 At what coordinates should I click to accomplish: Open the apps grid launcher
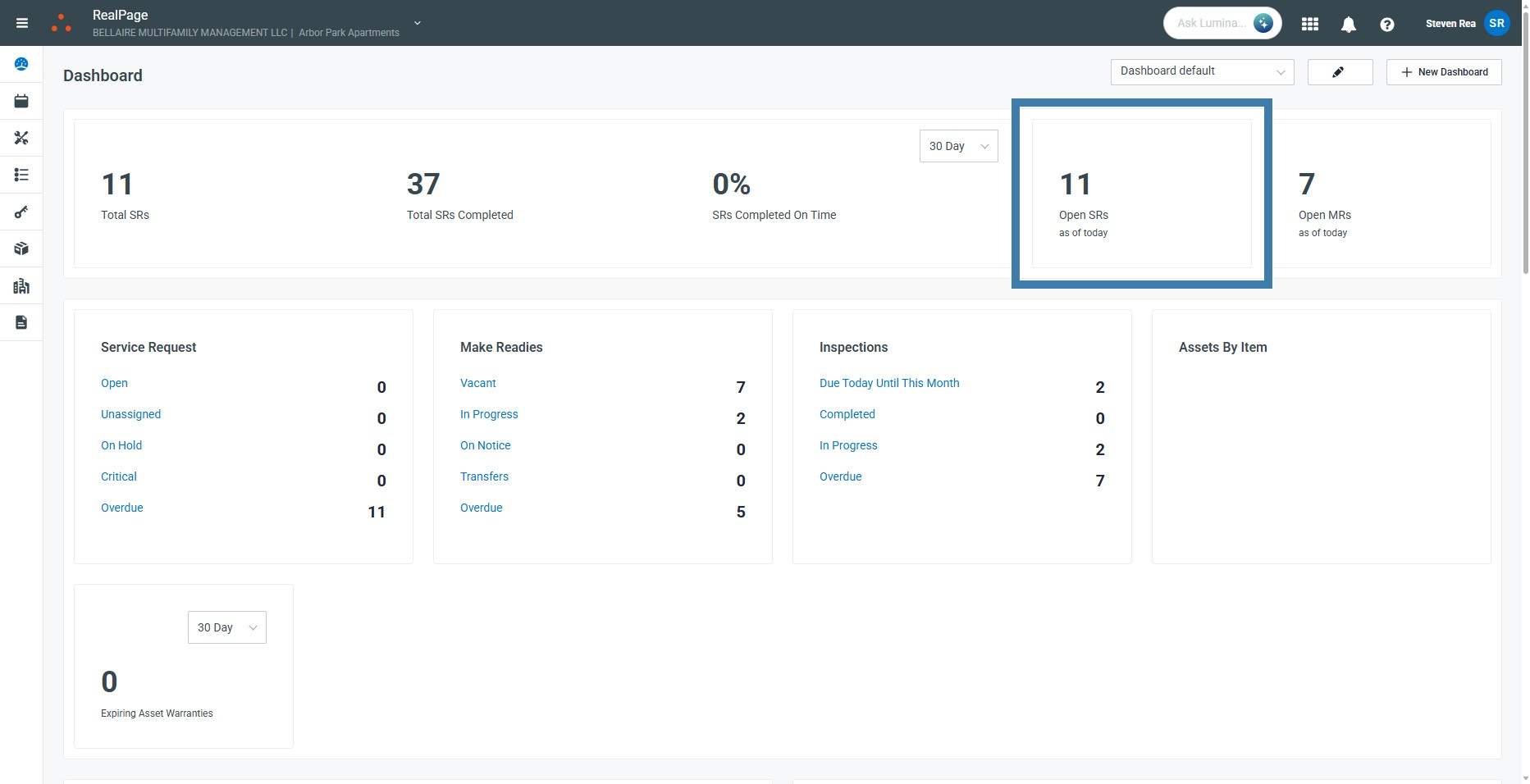click(1310, 24)
